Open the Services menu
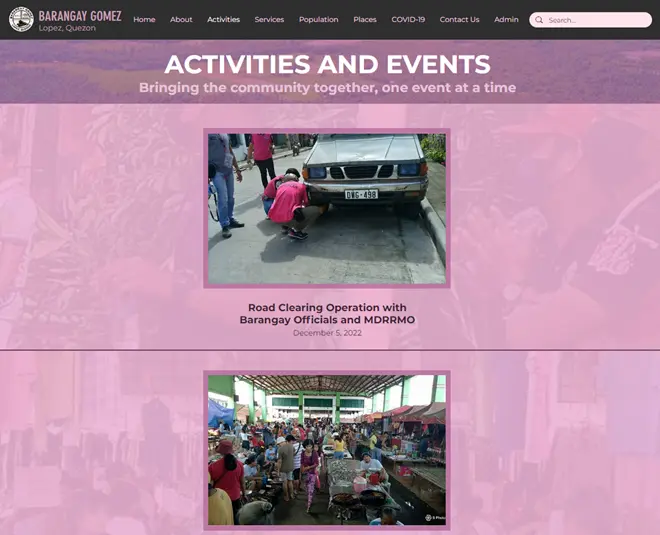 pos(269,20)
